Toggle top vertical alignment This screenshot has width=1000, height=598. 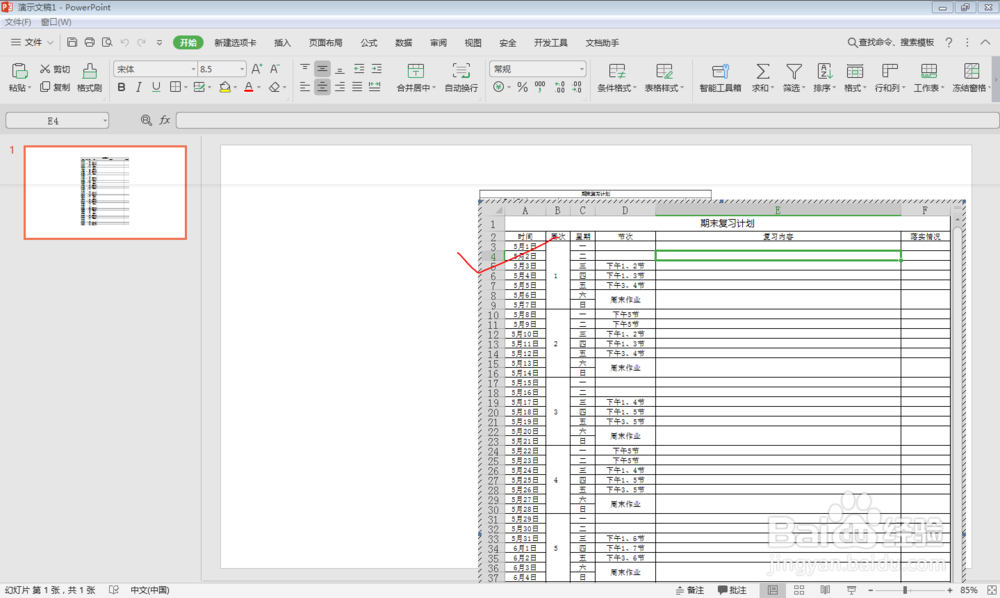coord(305,69)
